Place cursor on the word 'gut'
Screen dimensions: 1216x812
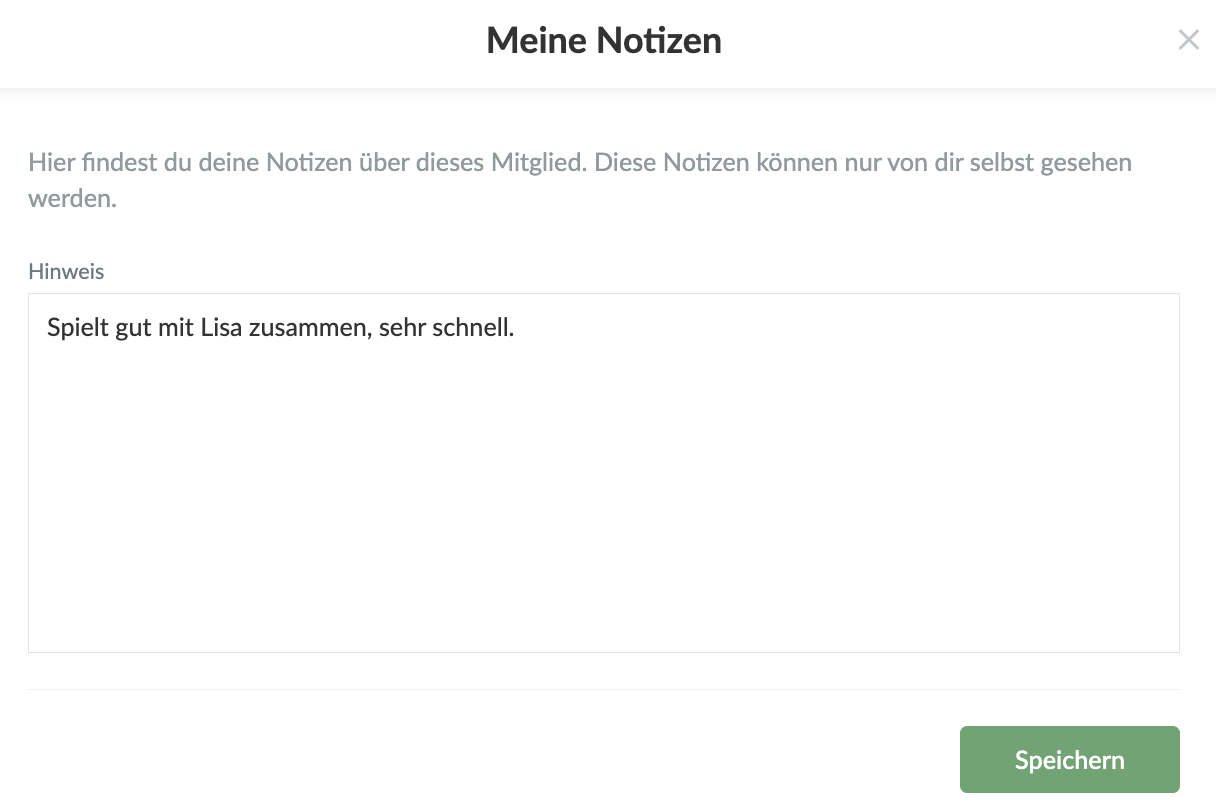pyautogui.click(x=133, y=328)
